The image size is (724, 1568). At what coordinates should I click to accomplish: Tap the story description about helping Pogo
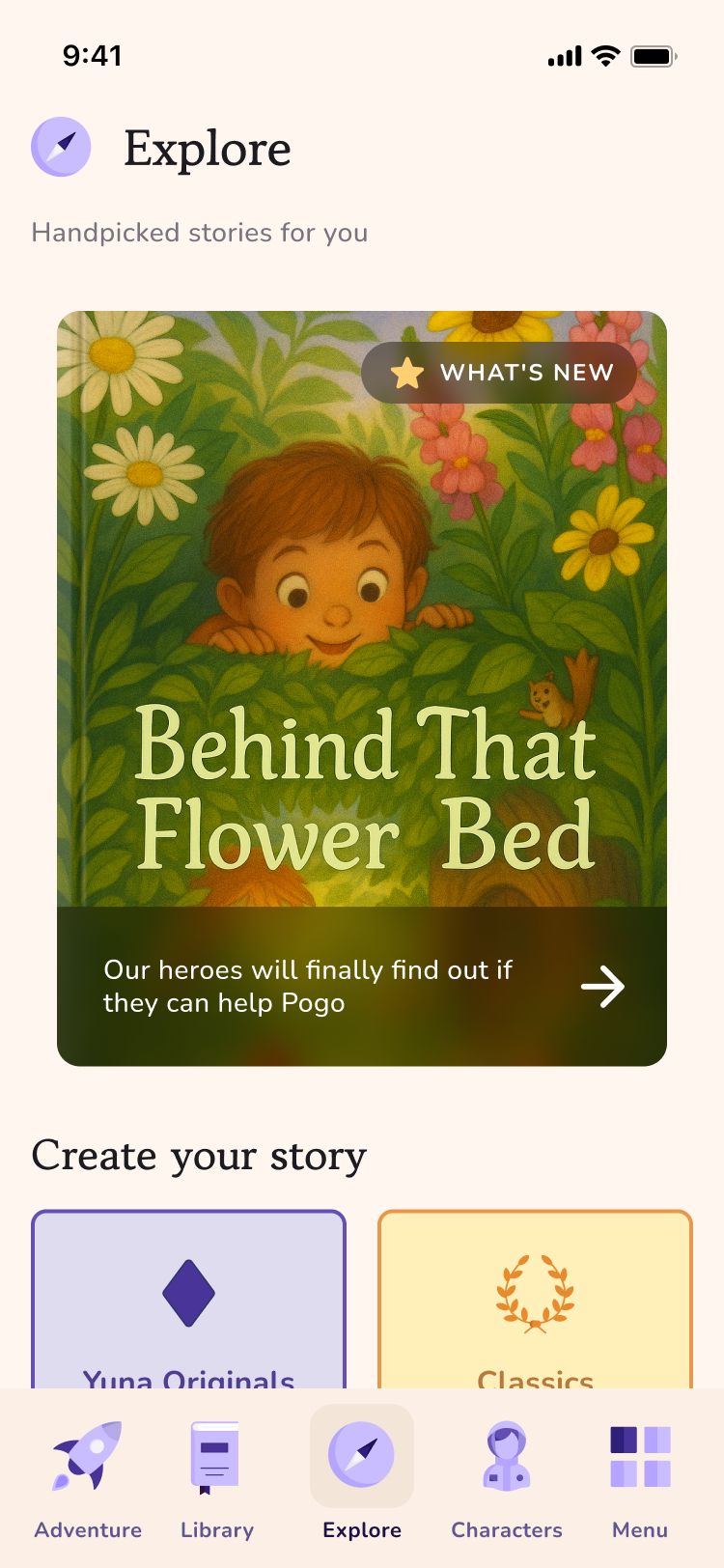point(308,986)
